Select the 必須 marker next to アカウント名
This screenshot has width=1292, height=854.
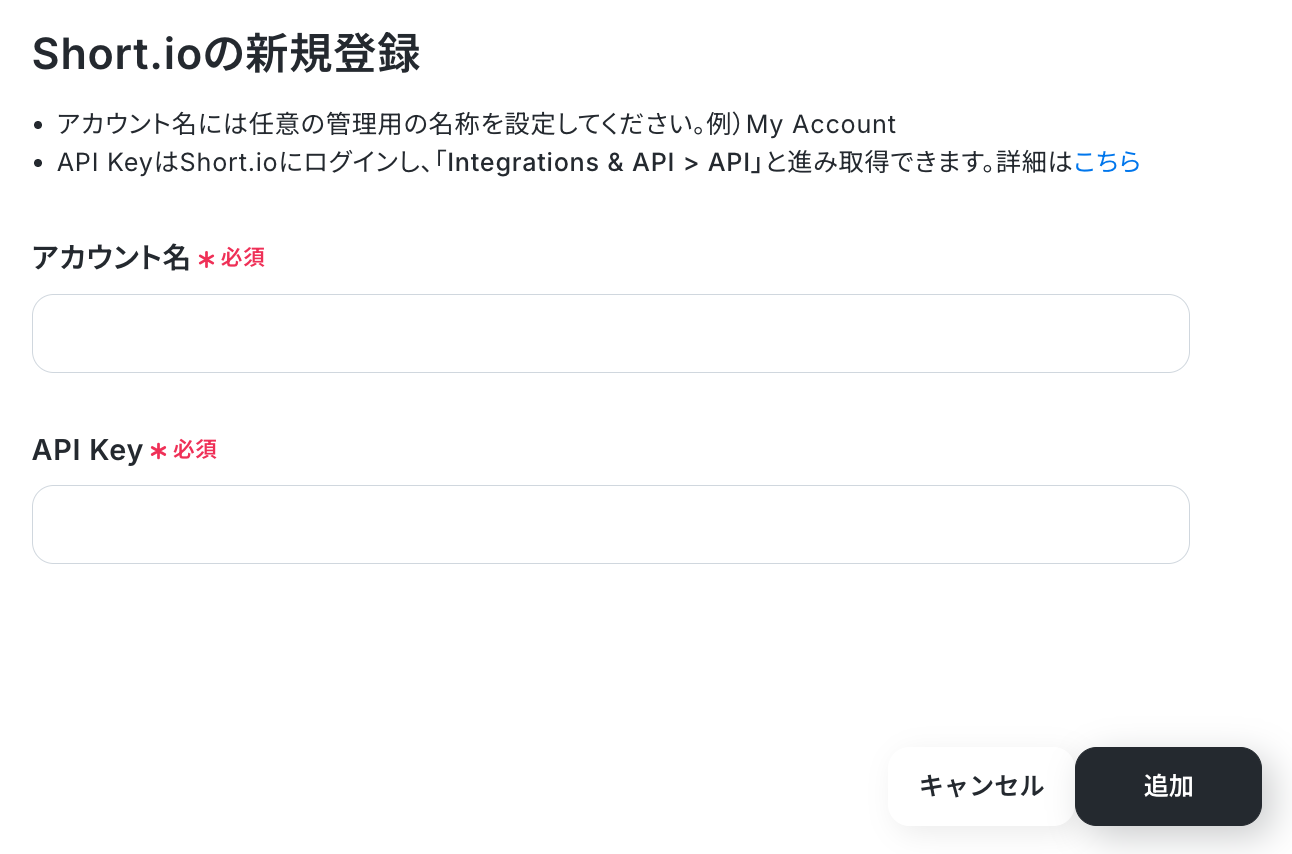243,258
